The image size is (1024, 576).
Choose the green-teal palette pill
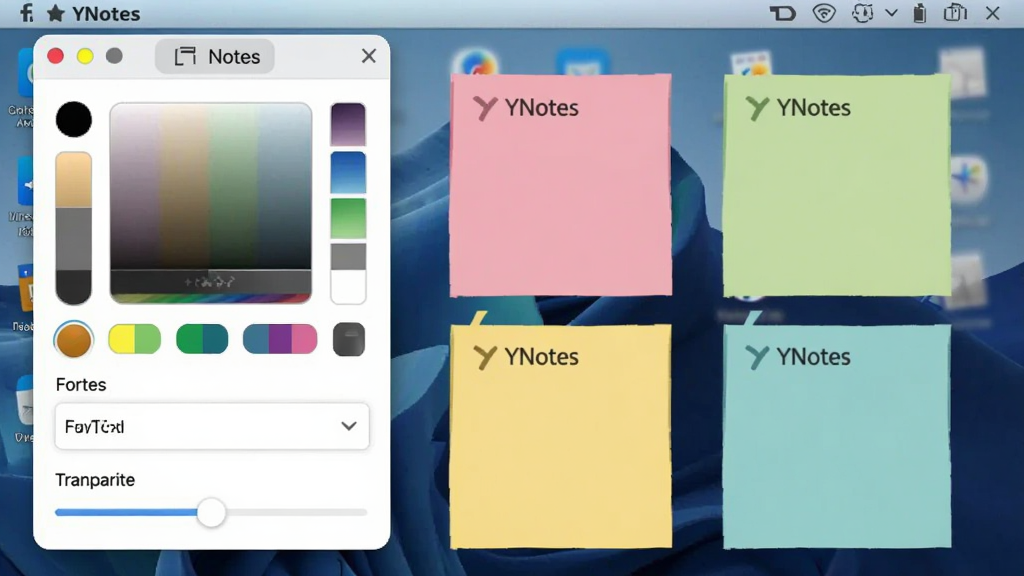coord(202,339)
